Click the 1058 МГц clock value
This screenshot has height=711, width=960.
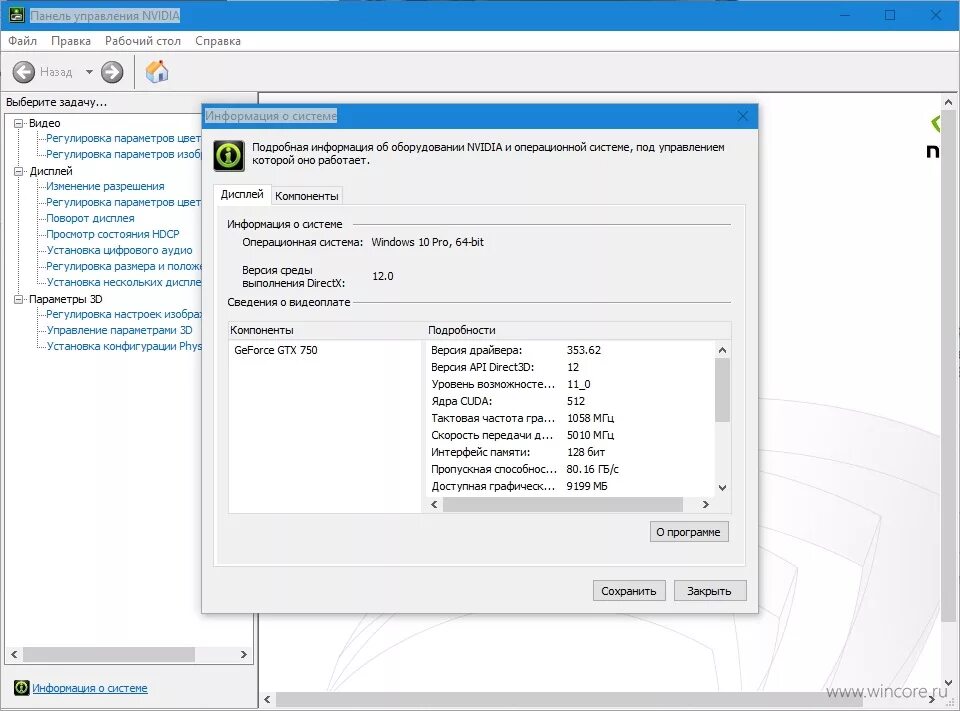590,418
